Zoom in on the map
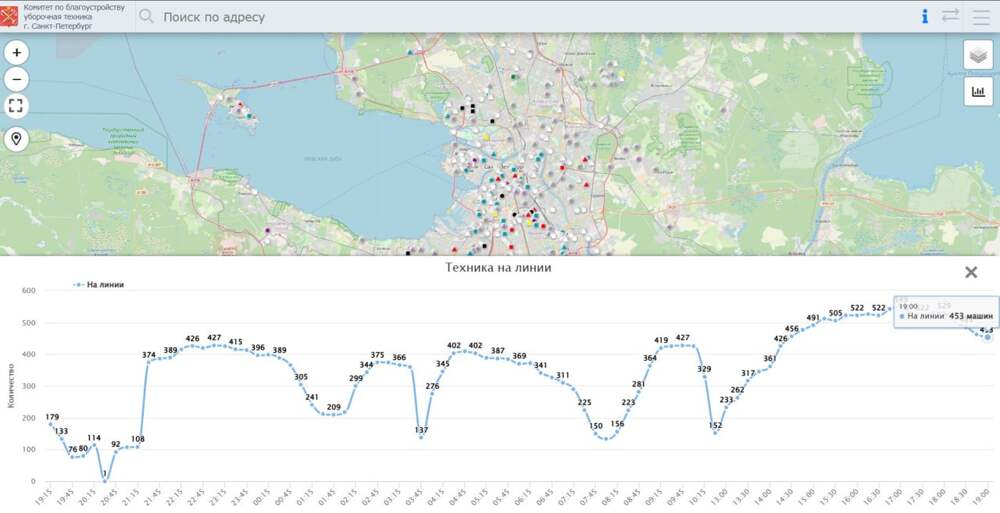This screenshot has width=1000, height=513. [x=17, y=52]
